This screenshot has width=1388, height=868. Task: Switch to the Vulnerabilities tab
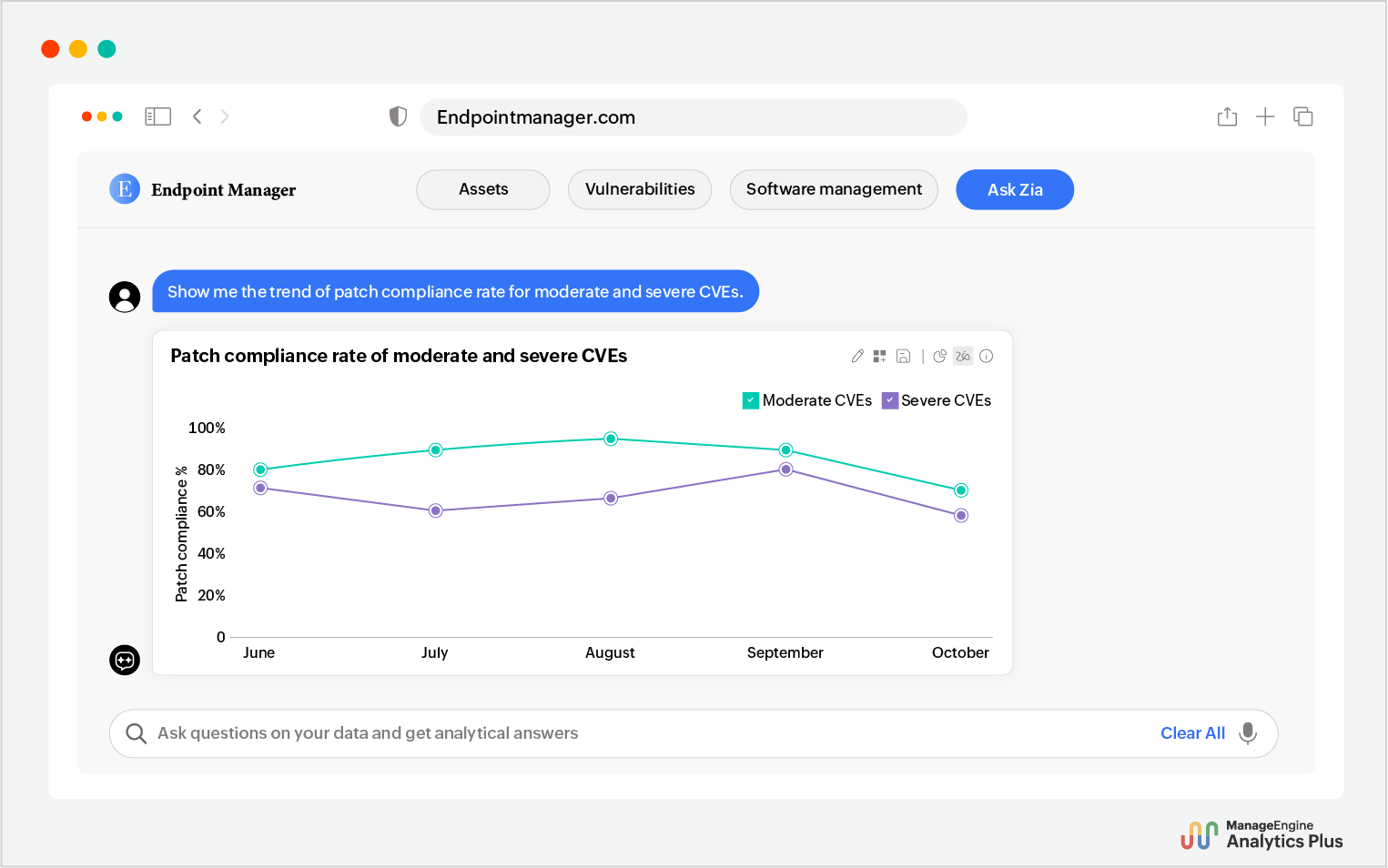click(640, 189)
